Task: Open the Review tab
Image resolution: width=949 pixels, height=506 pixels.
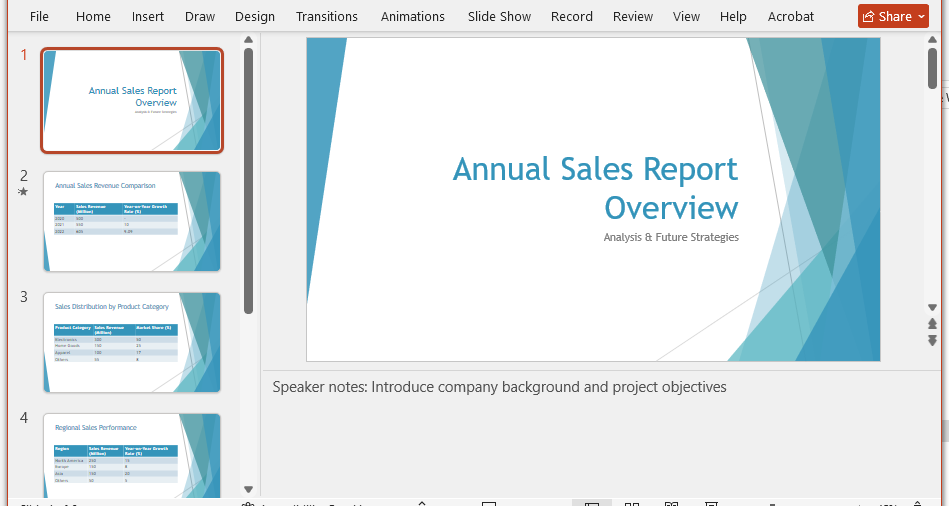Action: 632,16
